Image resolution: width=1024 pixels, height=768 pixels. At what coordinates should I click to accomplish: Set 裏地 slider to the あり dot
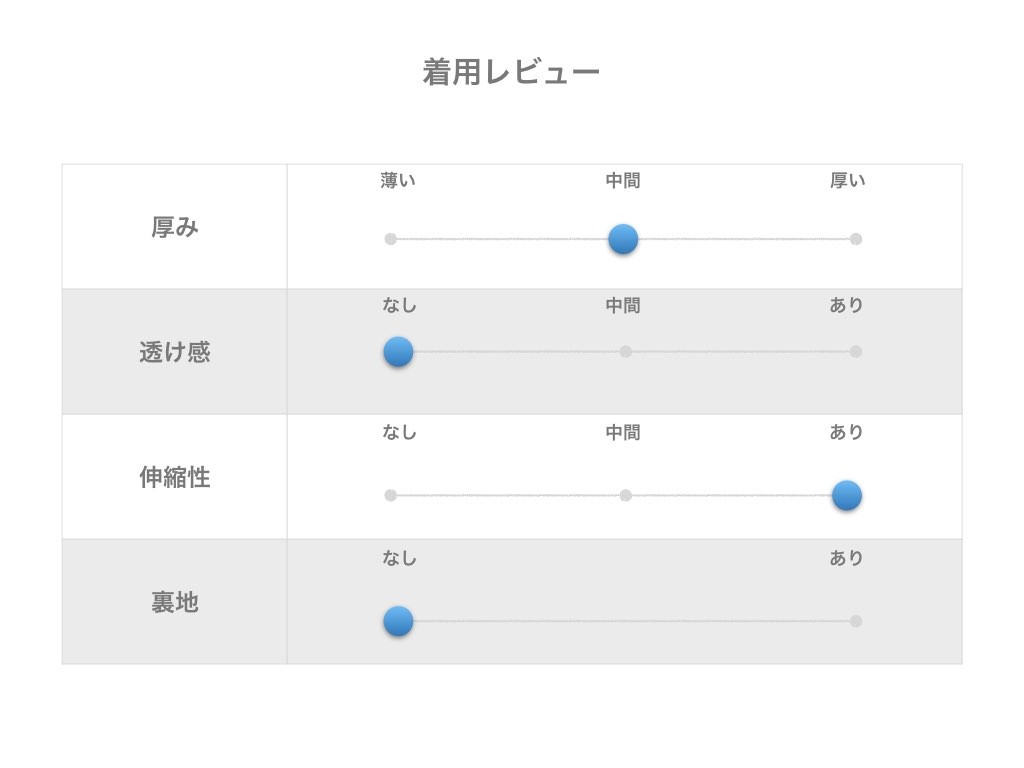coord(856,621)
